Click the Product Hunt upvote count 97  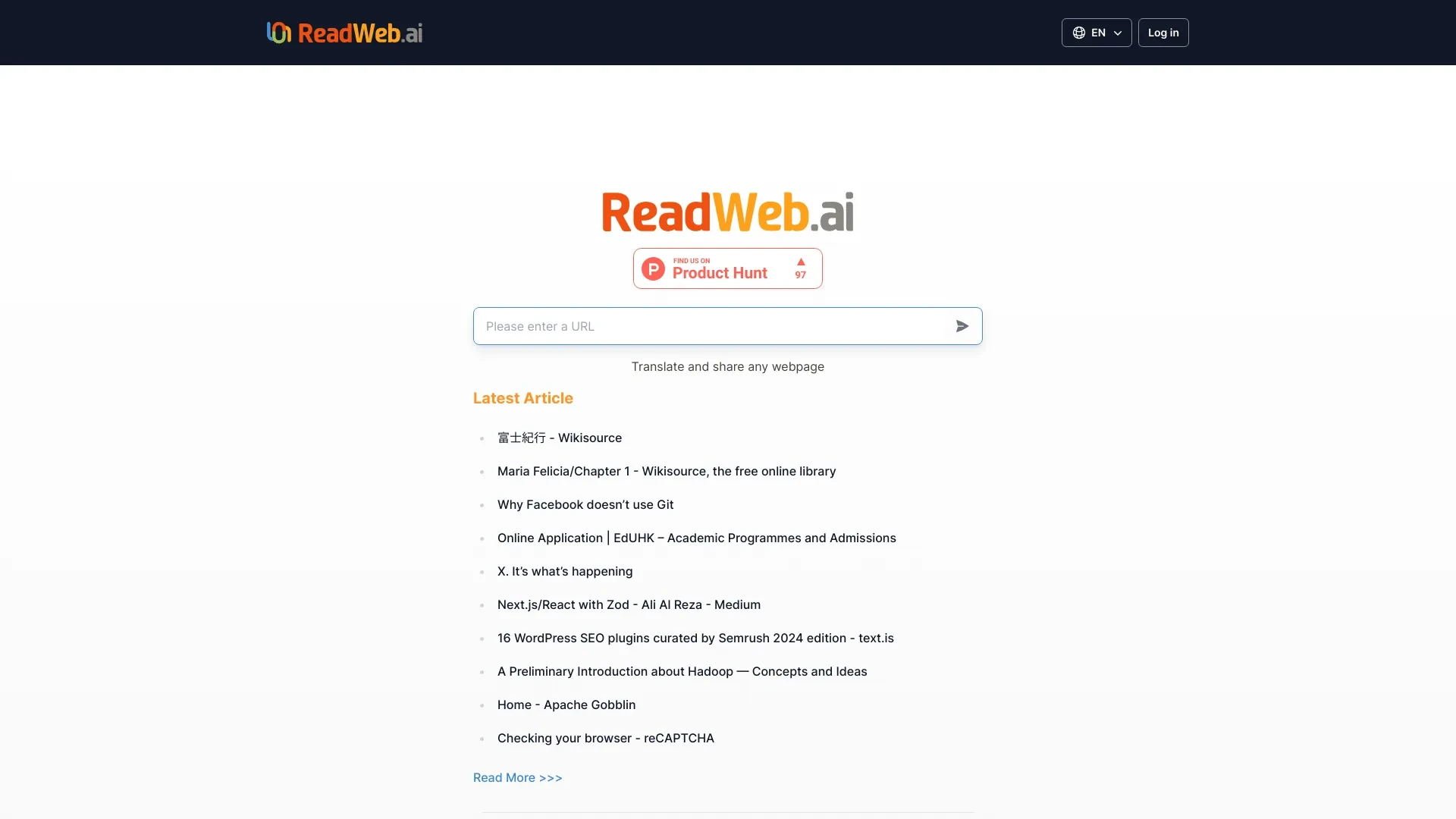click(801, 275)
